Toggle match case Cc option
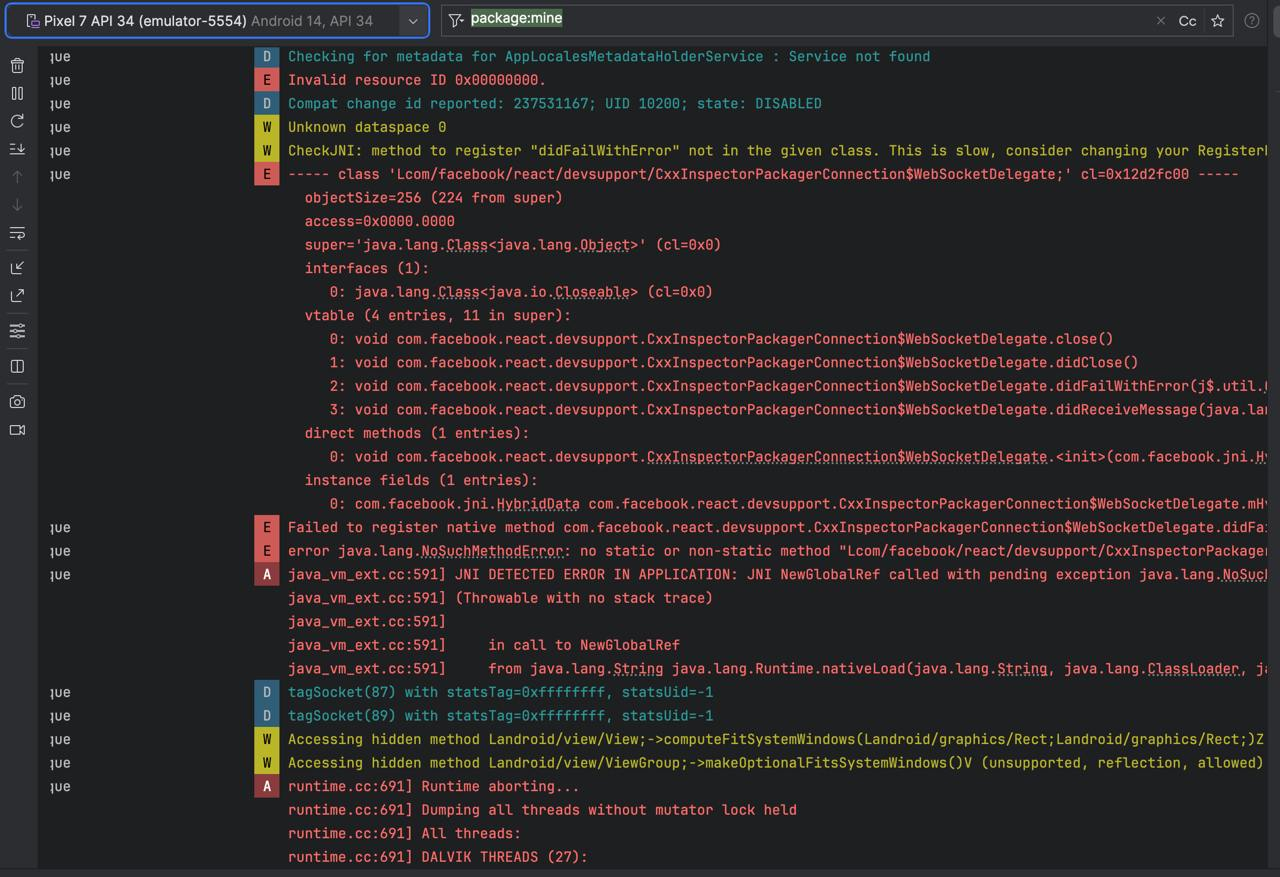This screenshot has height=877, width=1280. tap(1187, 20)
